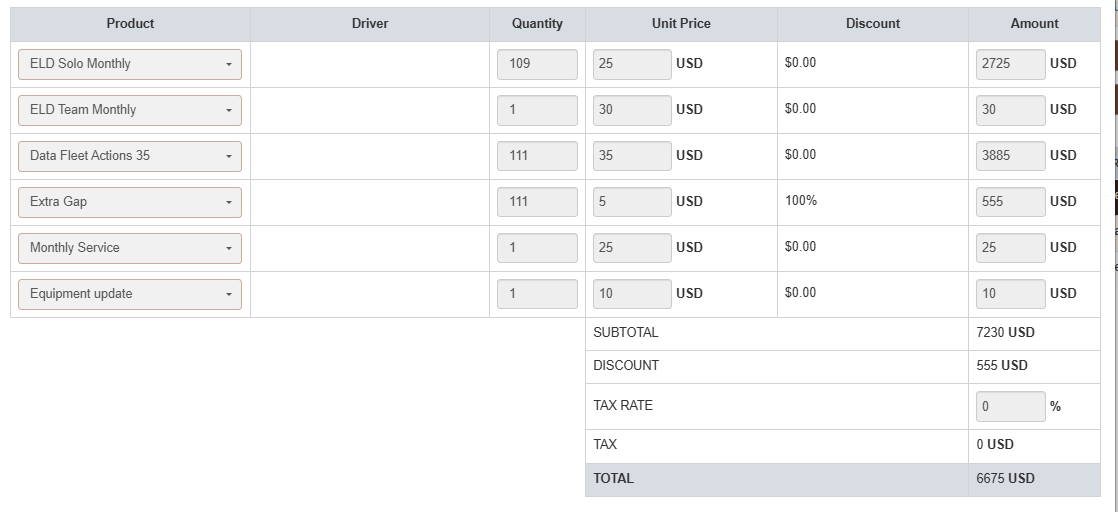Screen dimensions: 1118x512
Task: Expand the ELD Team Monthly product dropdown
Action: click(130, 110)
